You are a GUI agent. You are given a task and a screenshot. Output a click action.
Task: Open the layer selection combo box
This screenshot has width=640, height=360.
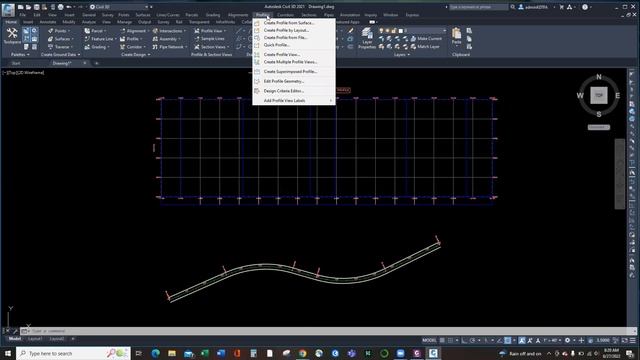click(x=412, y=31)
